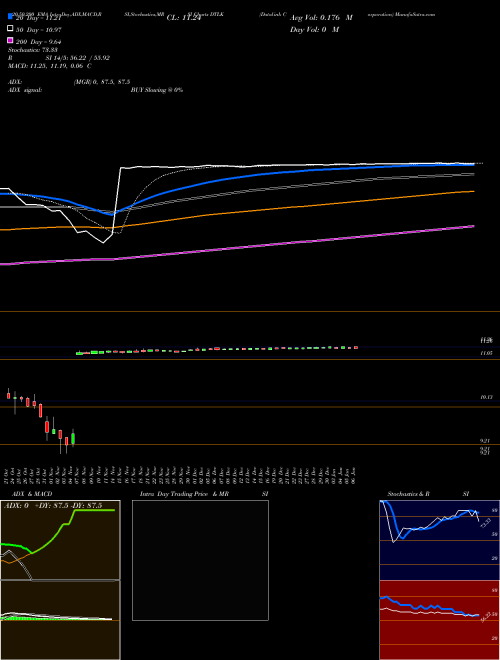The height and width of the screenshot is (660, 500).
Task: Click the 'ADX signal:' label
Action: point(25,90)
